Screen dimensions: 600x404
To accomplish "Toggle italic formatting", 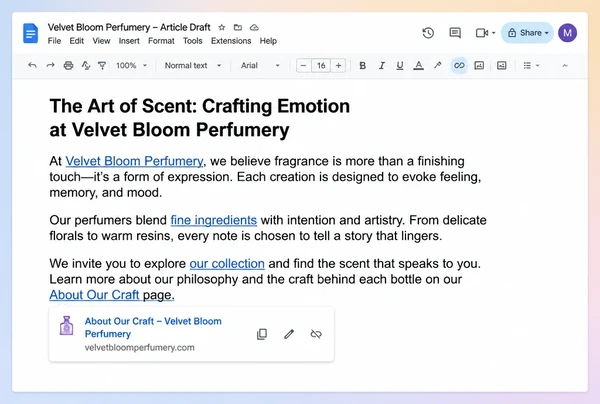I will click(382, 65).
